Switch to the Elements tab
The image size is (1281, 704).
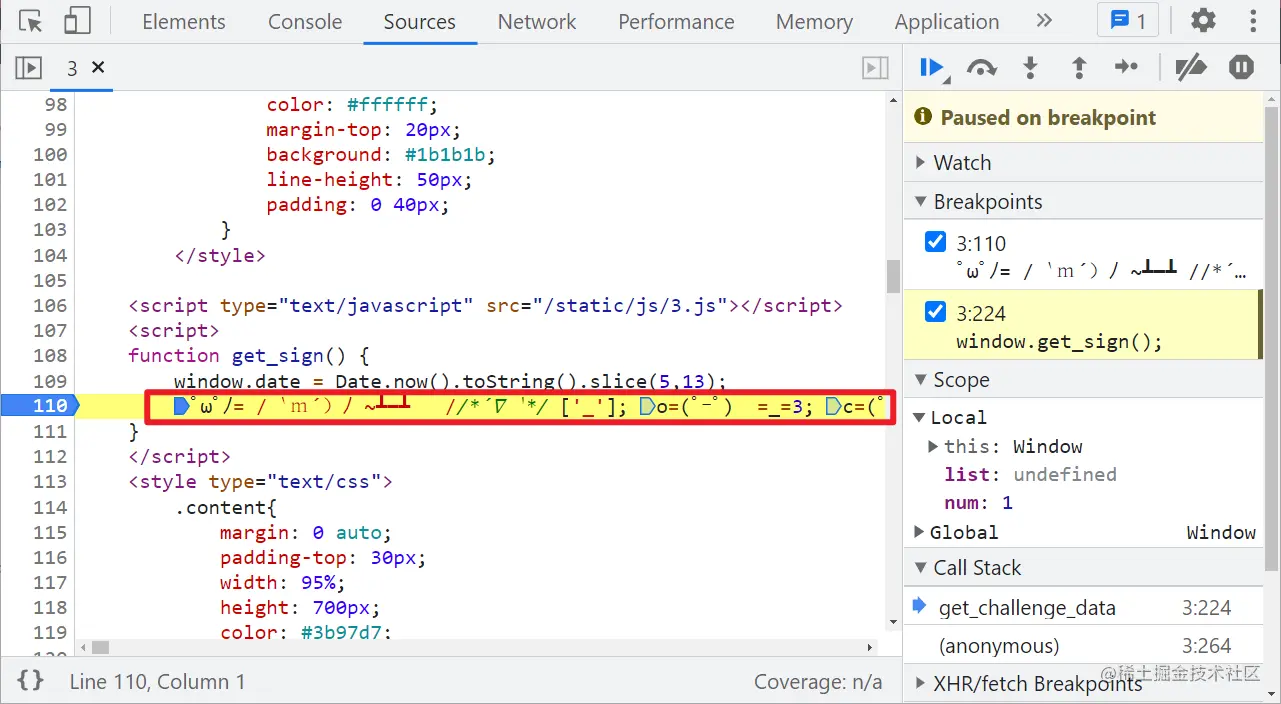(184, 22)
